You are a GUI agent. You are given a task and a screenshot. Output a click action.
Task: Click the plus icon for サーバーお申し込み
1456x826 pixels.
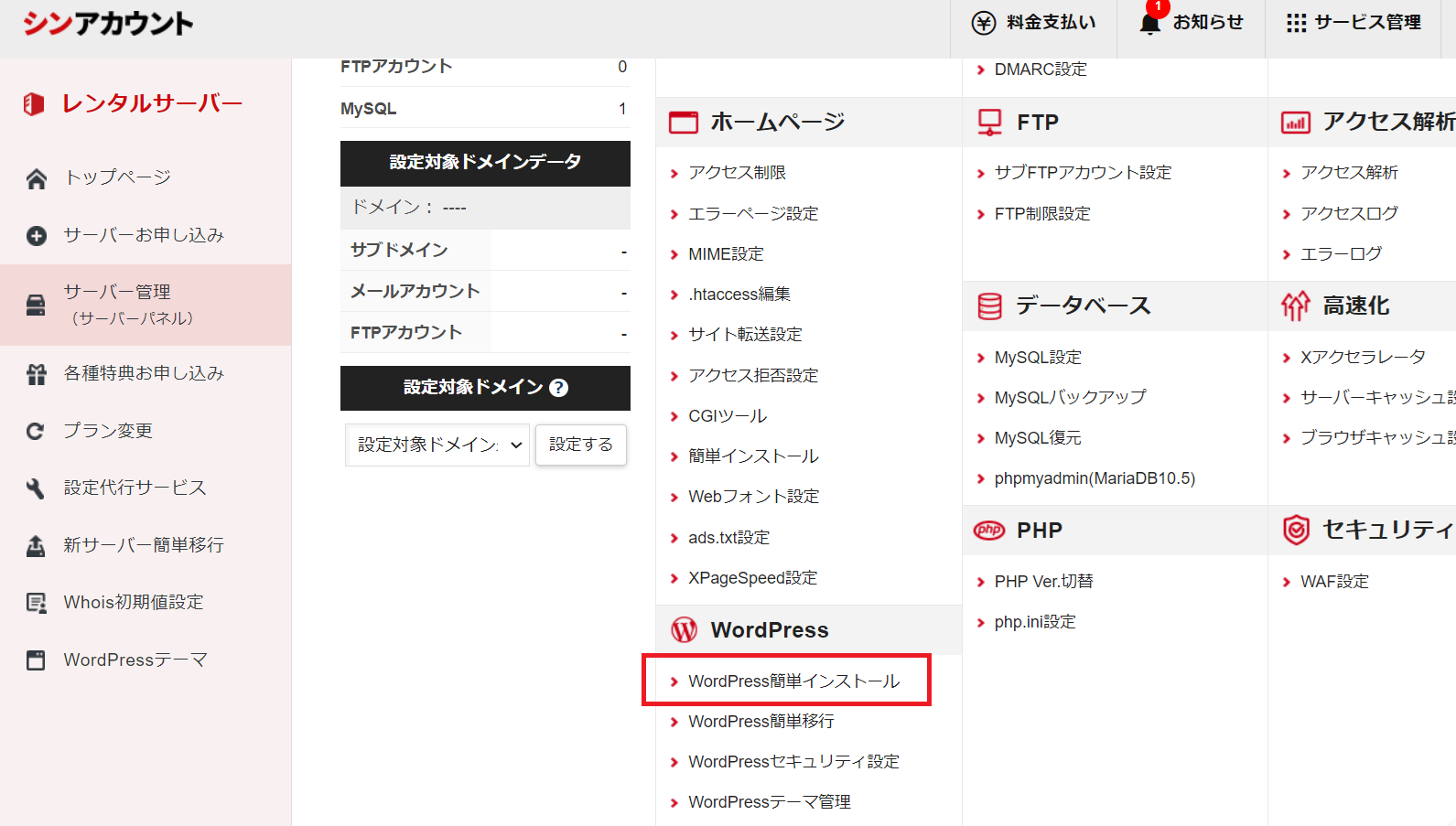pos(37,236)
